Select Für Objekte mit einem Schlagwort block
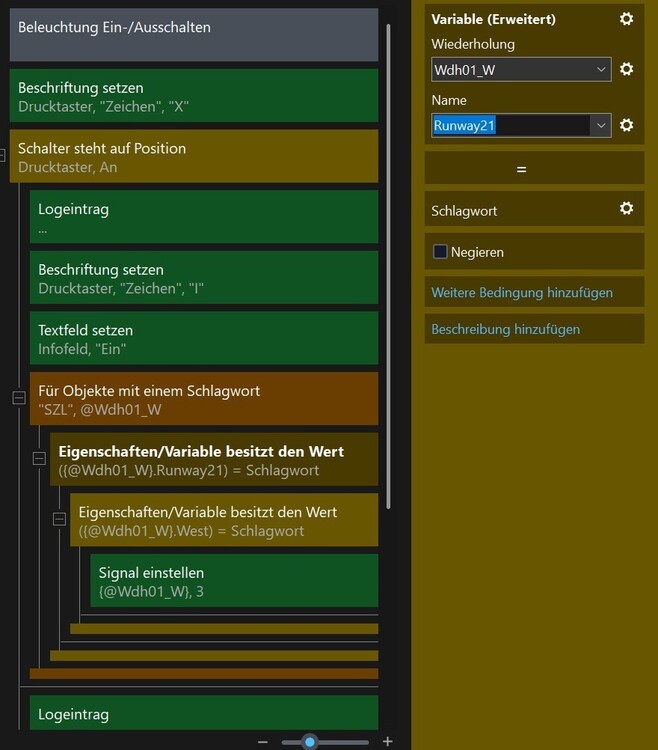 click(204, 399)
